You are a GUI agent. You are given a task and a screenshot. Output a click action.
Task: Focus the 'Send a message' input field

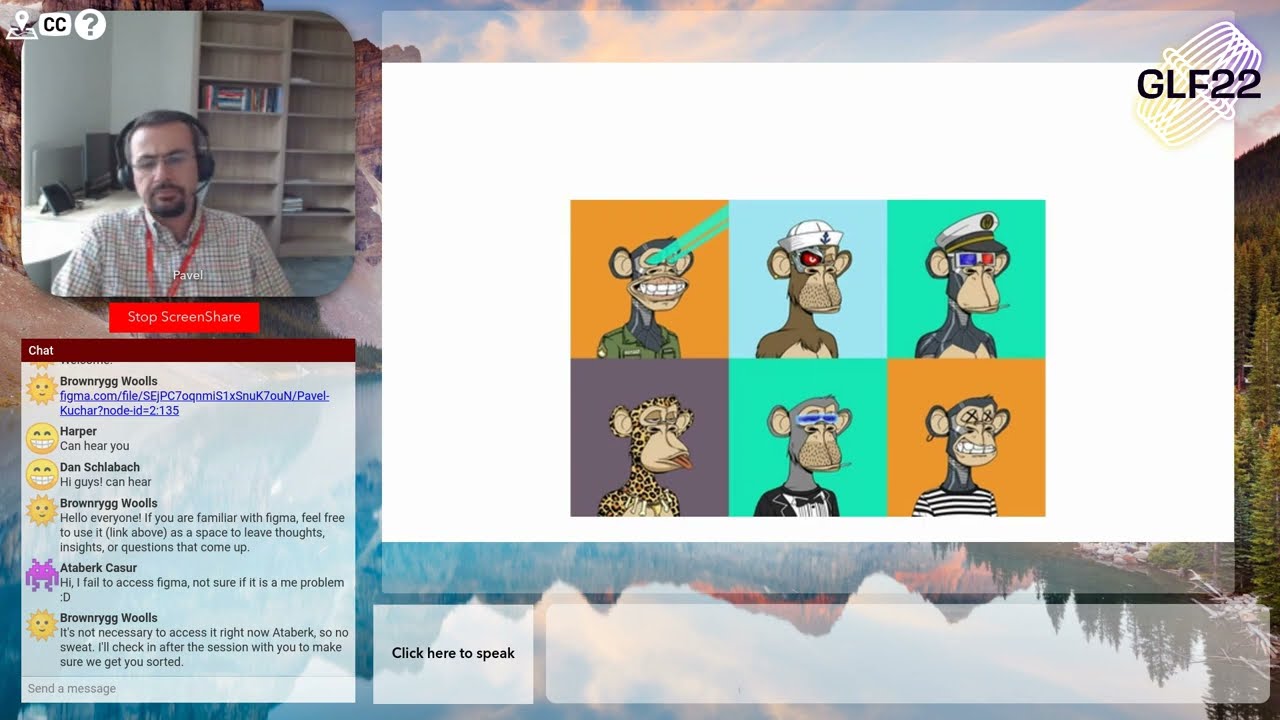tap(188, 689)
